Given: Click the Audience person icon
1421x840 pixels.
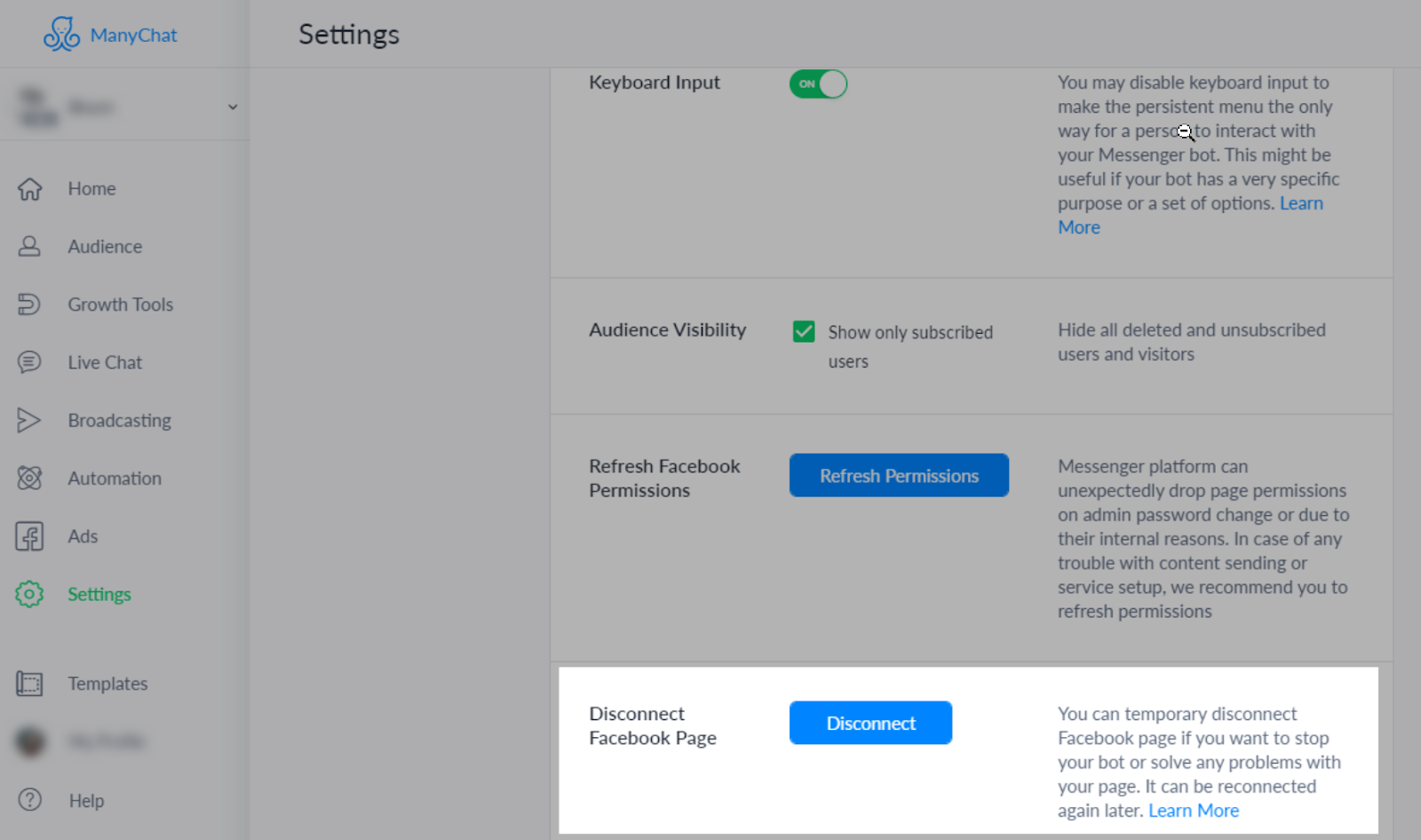Looking at the screenshot, I should 29,247.
